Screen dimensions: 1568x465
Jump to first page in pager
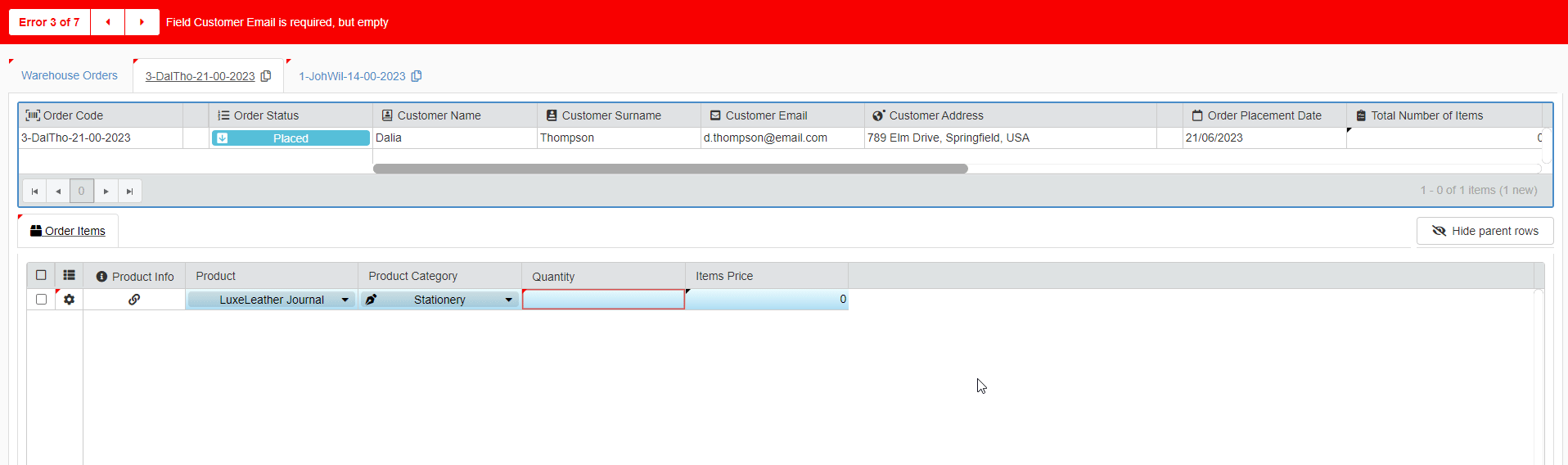[x=34, y=191]
